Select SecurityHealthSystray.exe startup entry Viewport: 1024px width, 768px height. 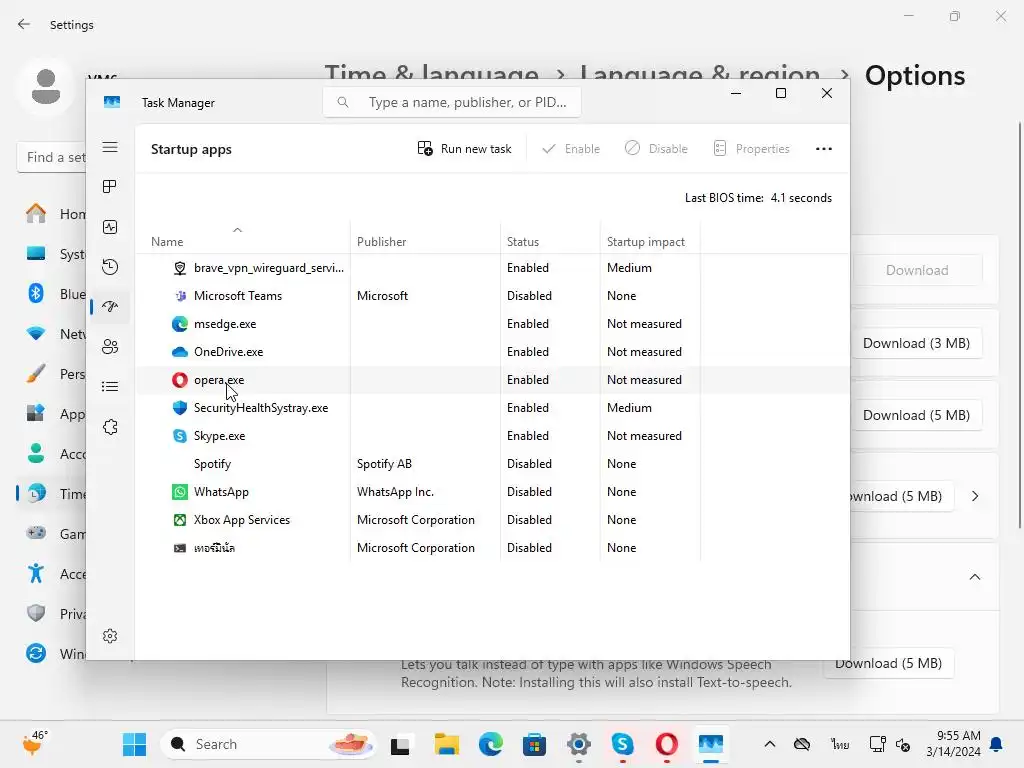point(492,408)
